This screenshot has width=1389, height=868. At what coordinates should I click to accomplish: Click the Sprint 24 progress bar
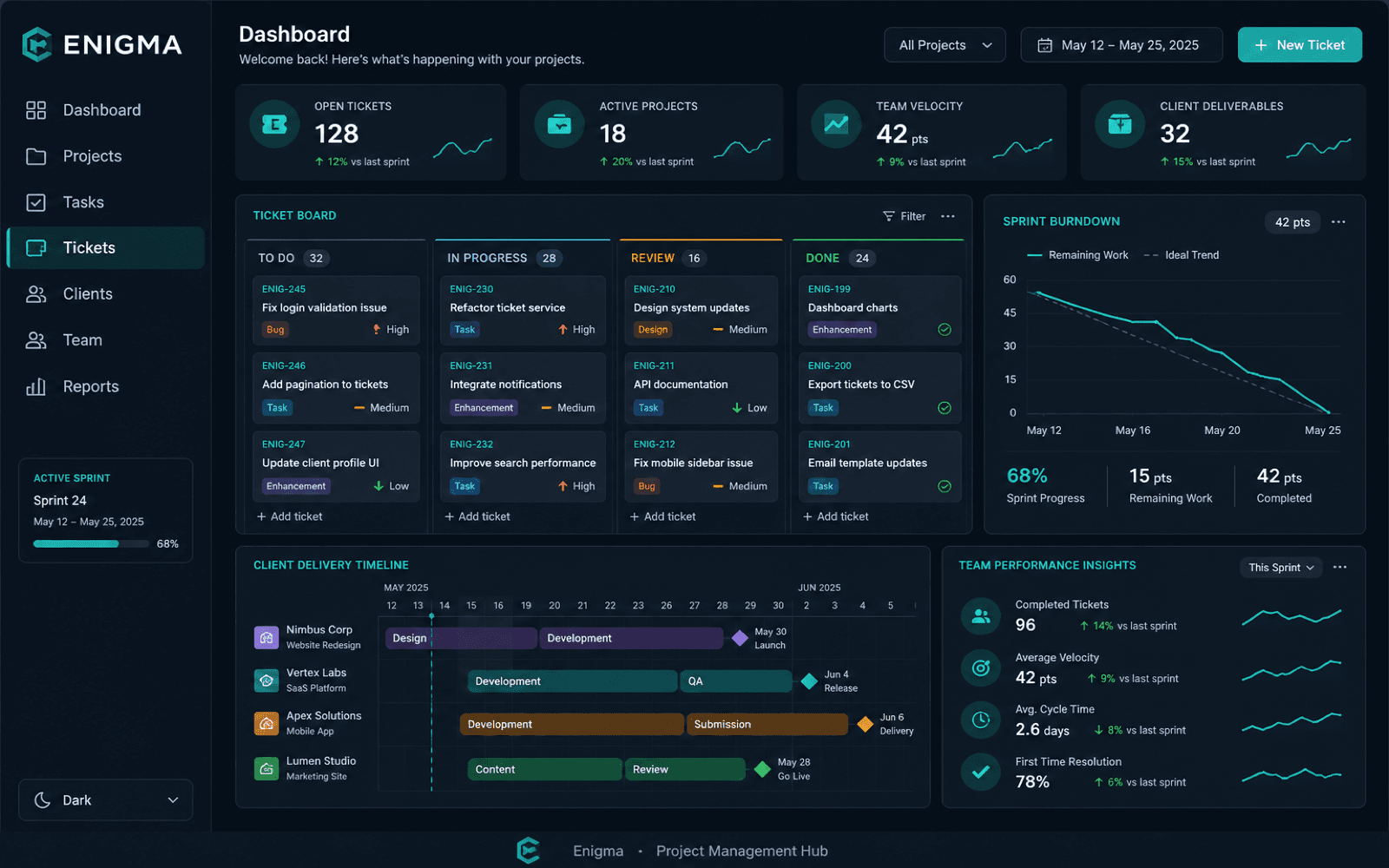[91, 544]
